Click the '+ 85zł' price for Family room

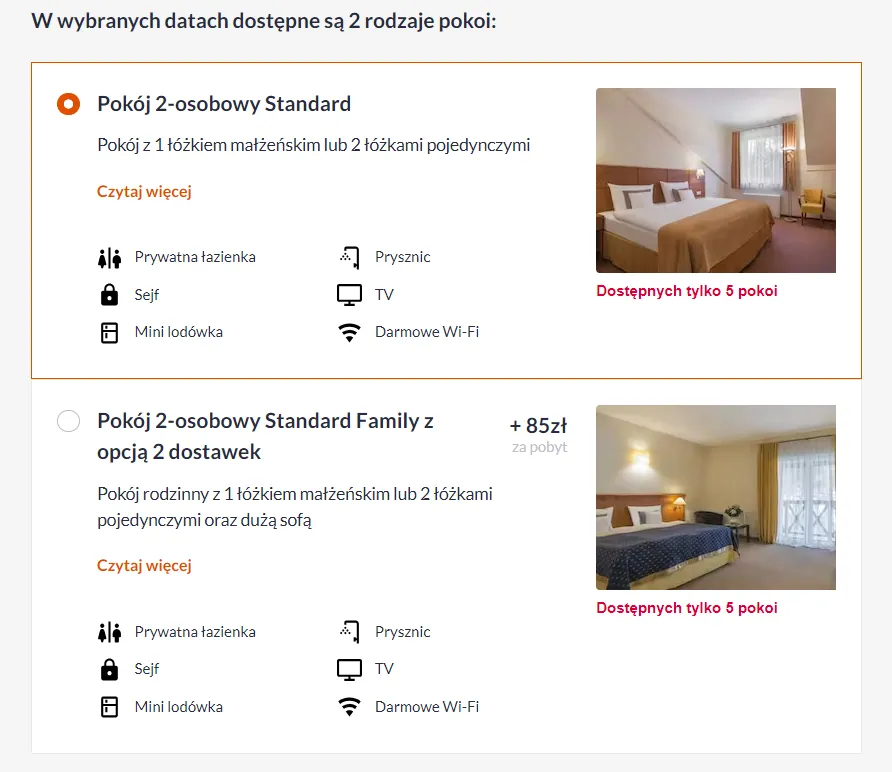tap(538, 427)
